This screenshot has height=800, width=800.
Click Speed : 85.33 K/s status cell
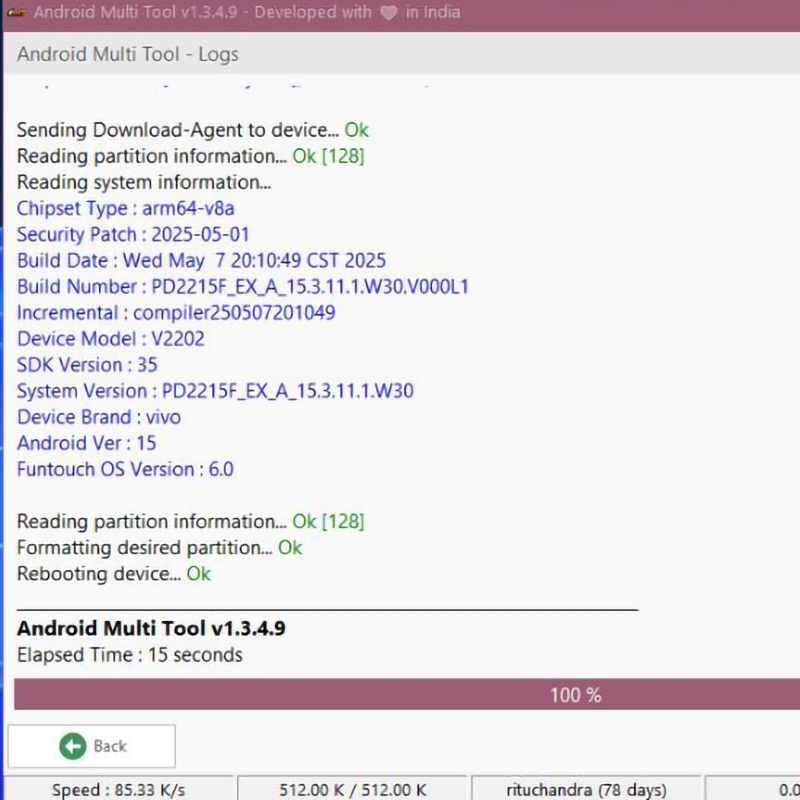[118, 789]
